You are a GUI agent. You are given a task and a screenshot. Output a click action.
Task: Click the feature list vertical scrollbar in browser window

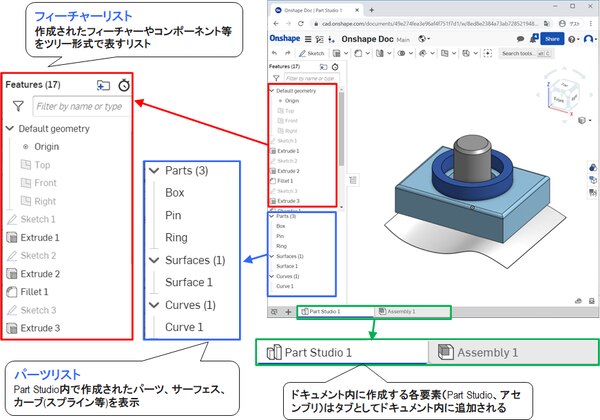[x=341, y=128]
